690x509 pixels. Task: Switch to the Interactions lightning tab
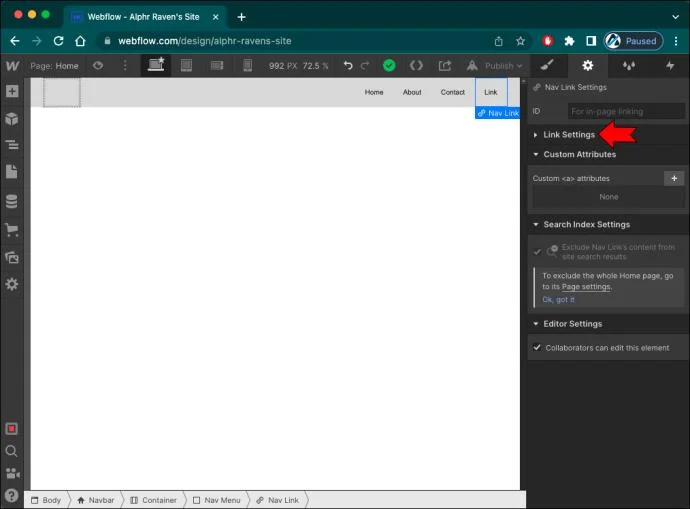pos(670,66)
